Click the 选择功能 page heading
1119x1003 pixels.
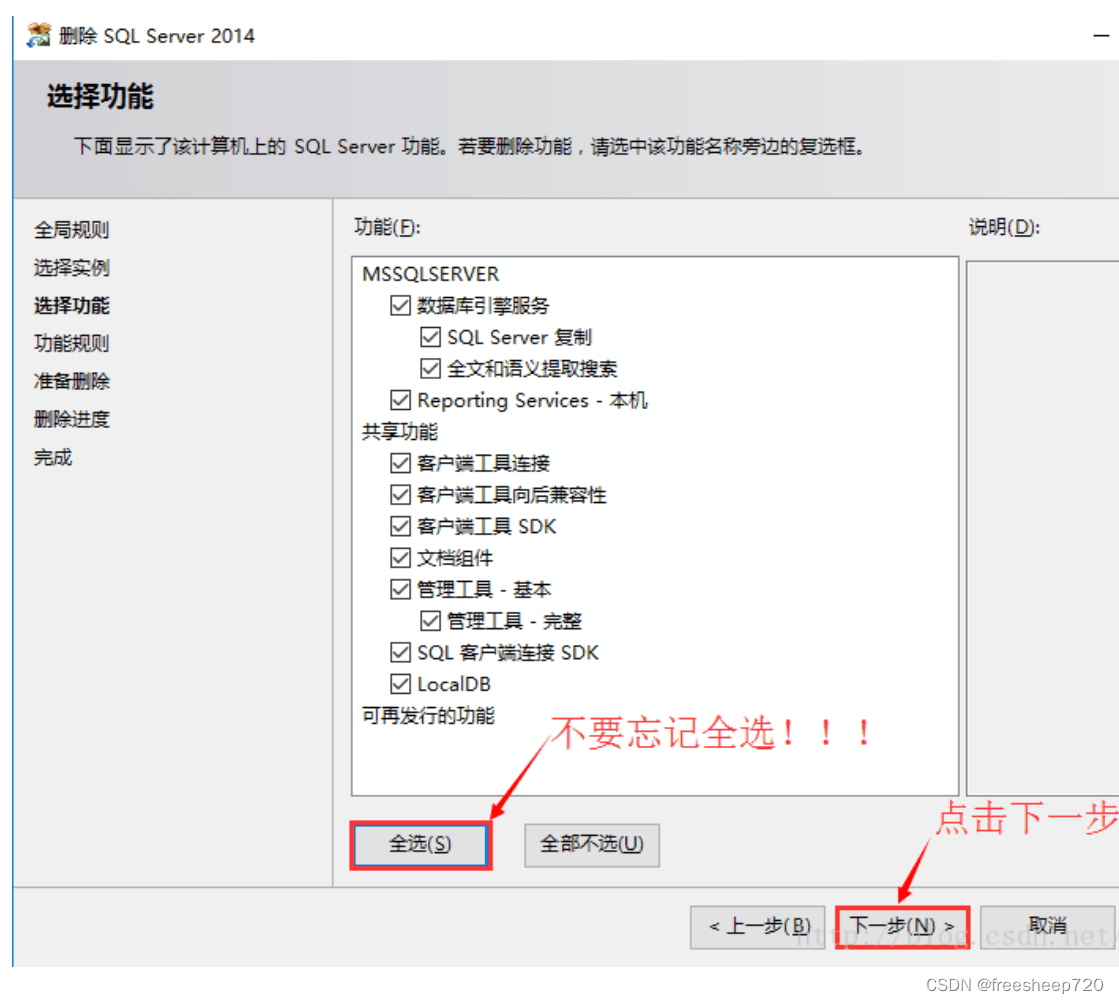100,96
